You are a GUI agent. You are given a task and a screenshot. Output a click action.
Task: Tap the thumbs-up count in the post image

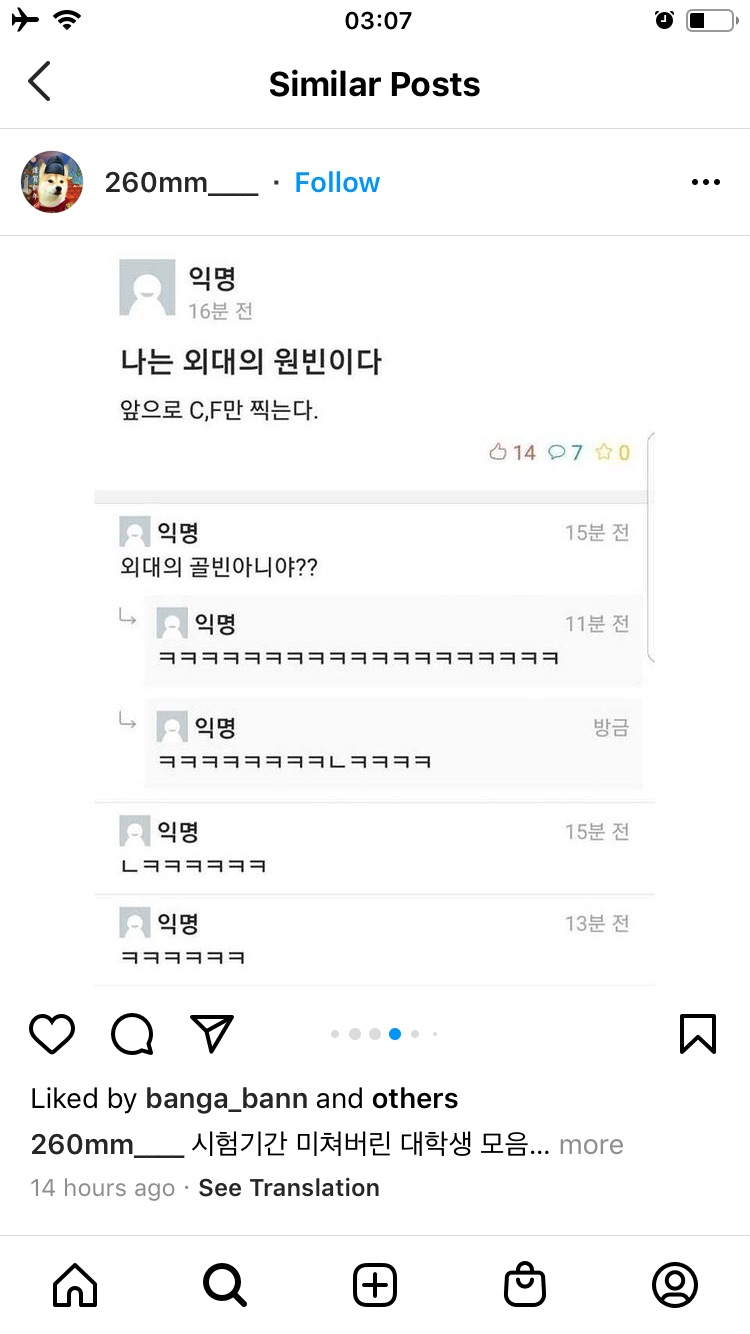(x=513, y=453)
